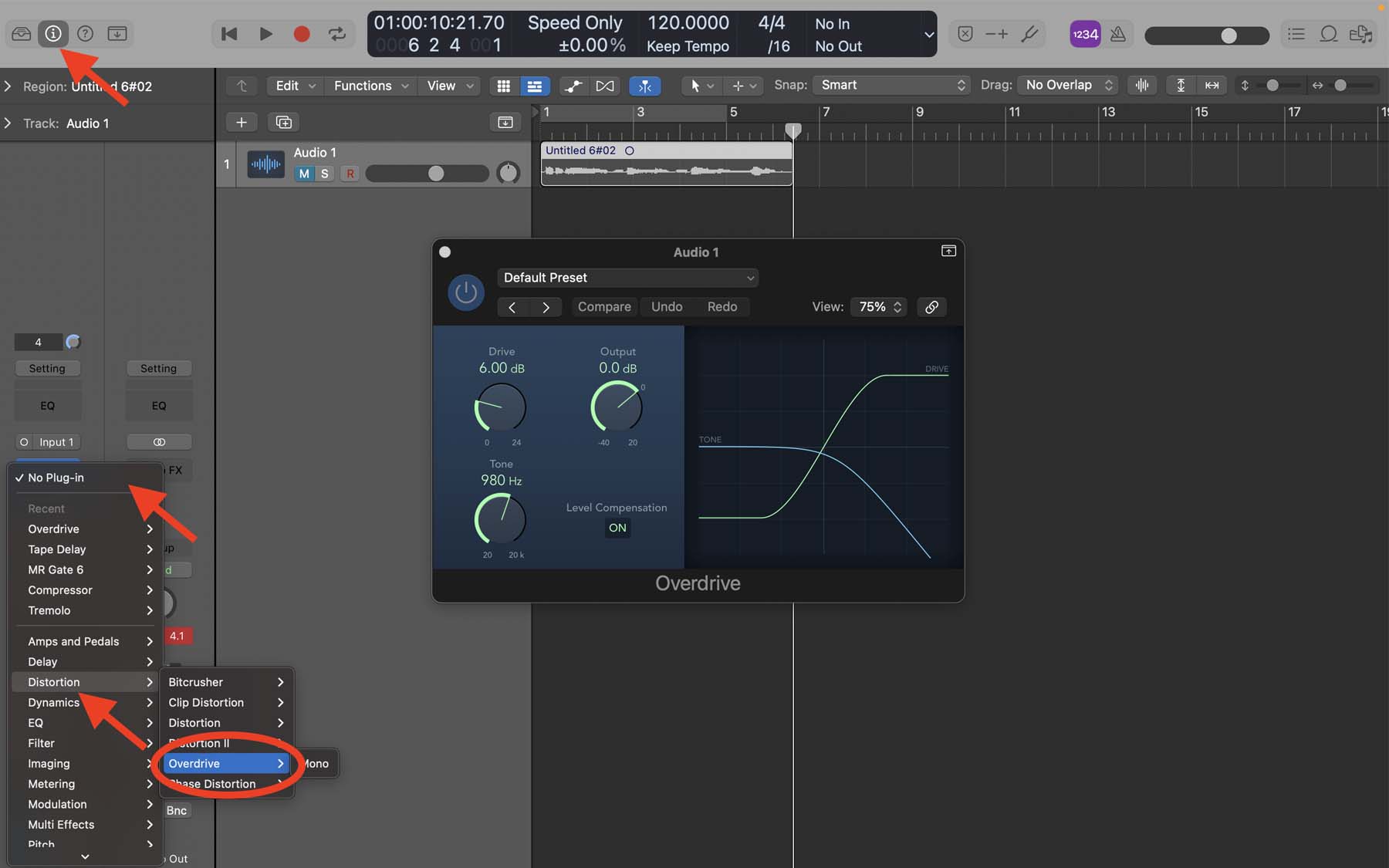This screenshot has width=1389, height=868.
Task: Click the Audio 1 pan knob
Action: pos(508,173)
